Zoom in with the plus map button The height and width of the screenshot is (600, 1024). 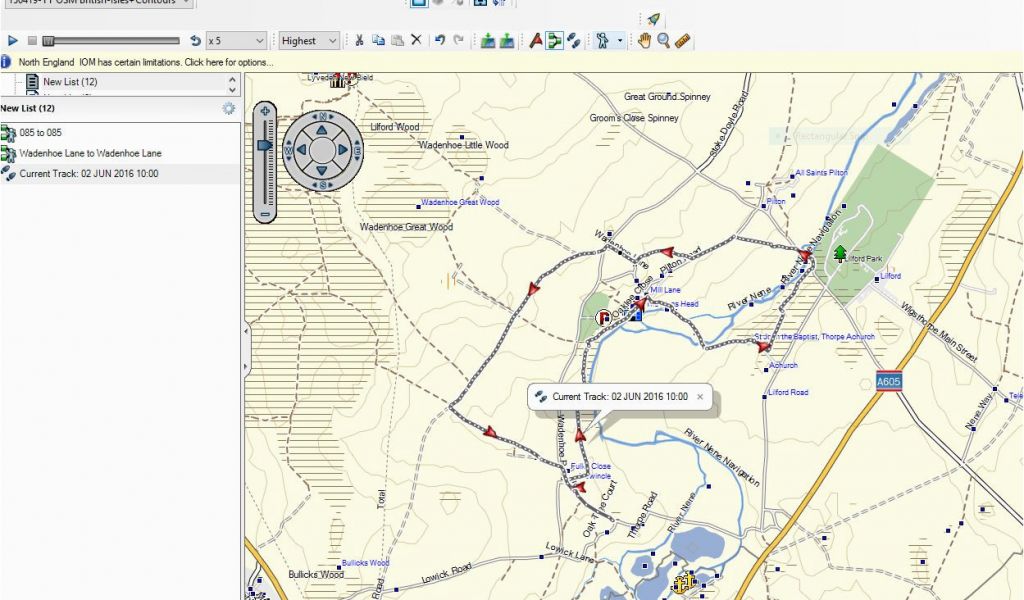click(x=265, y=112)
